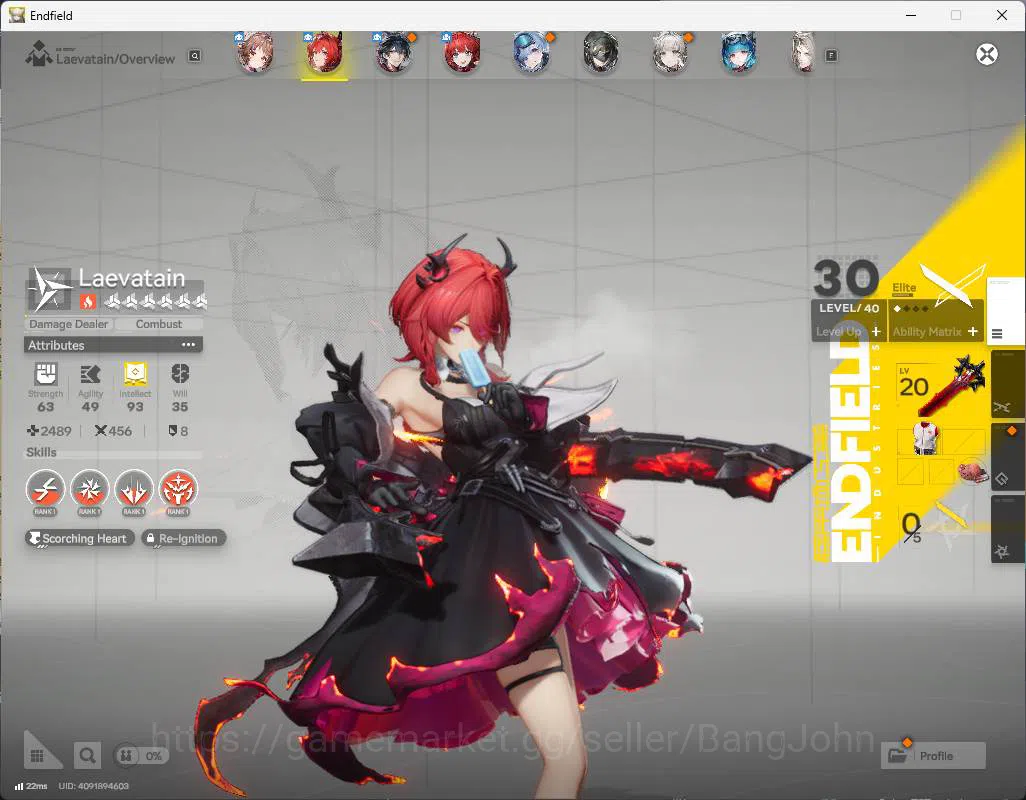Screen dimensions: 1026x800
Task: Click the attack value 456
Action: click(113, 431)
